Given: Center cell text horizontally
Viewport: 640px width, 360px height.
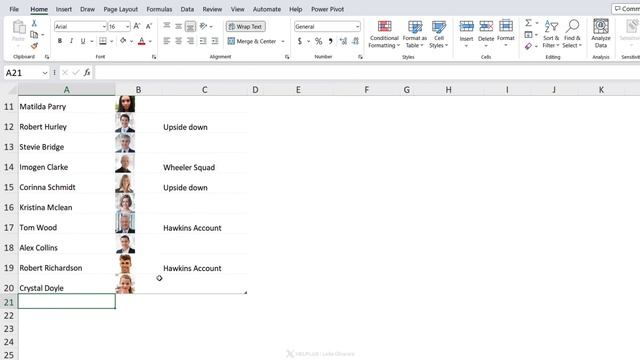Looking at the screenshot, I should [x=178, y=41].
